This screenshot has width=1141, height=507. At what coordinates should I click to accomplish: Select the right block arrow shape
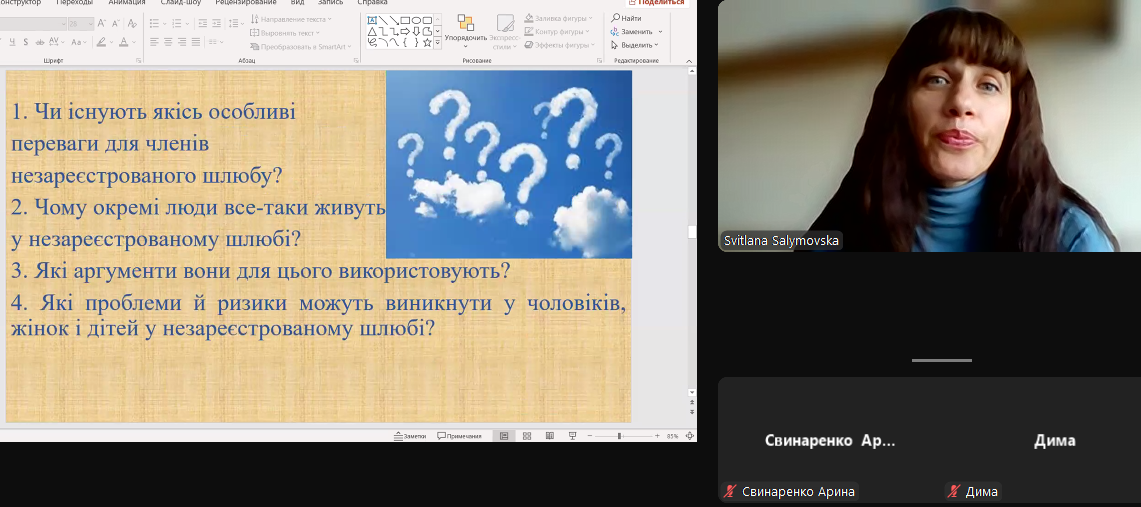tap(405, 32)
